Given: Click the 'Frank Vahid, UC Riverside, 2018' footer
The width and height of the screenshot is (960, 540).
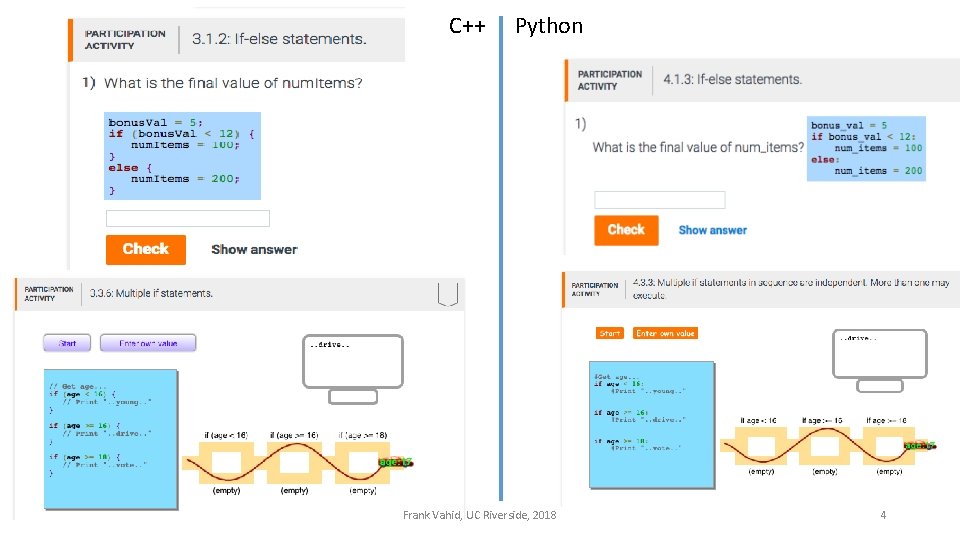Looking at the screenshot, I should click(479, 515).
